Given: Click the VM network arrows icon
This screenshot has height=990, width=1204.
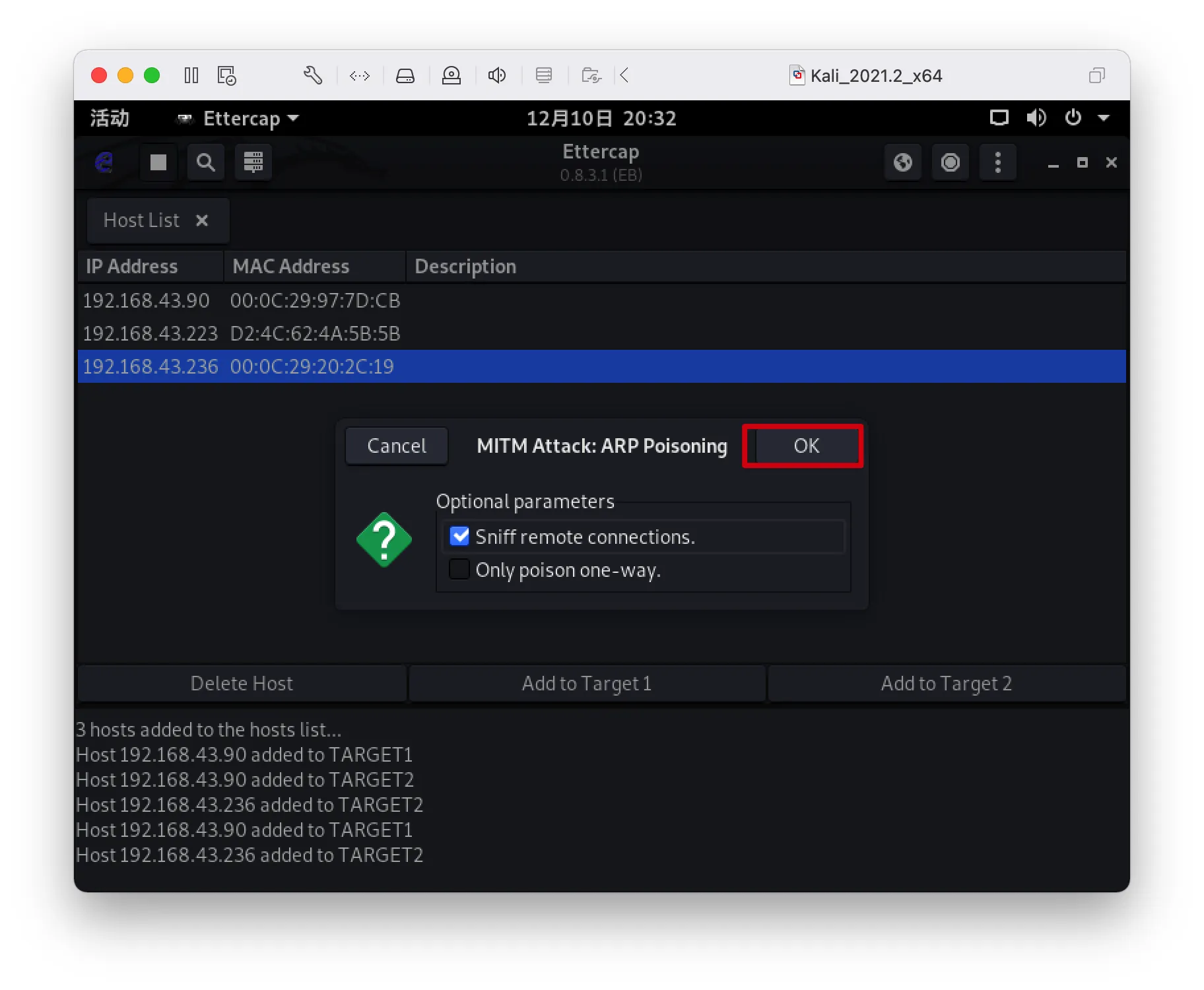Looking at the screenshot, I should tap(360, 76).
